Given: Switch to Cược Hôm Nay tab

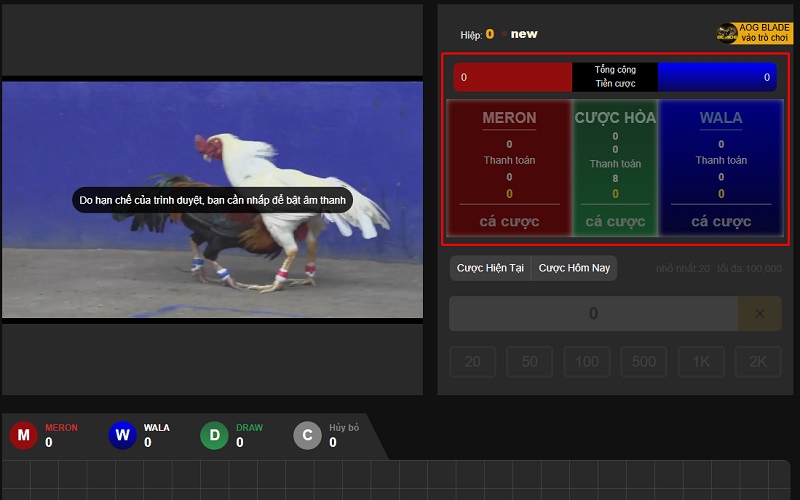Looking at the screenshot, I should (574, 268).
